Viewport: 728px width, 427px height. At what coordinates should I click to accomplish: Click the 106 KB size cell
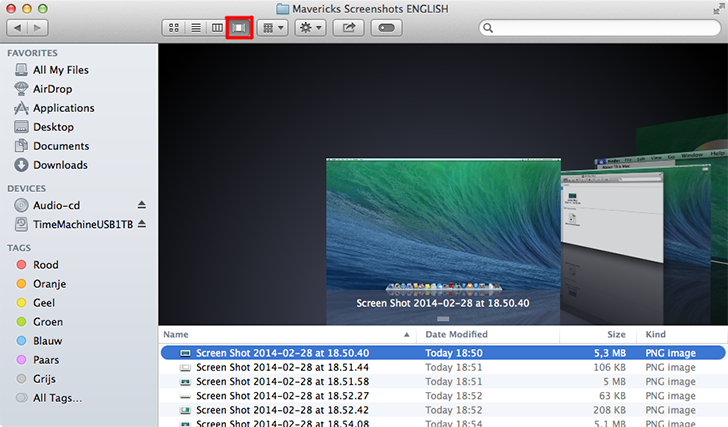[x=609, y=367]
